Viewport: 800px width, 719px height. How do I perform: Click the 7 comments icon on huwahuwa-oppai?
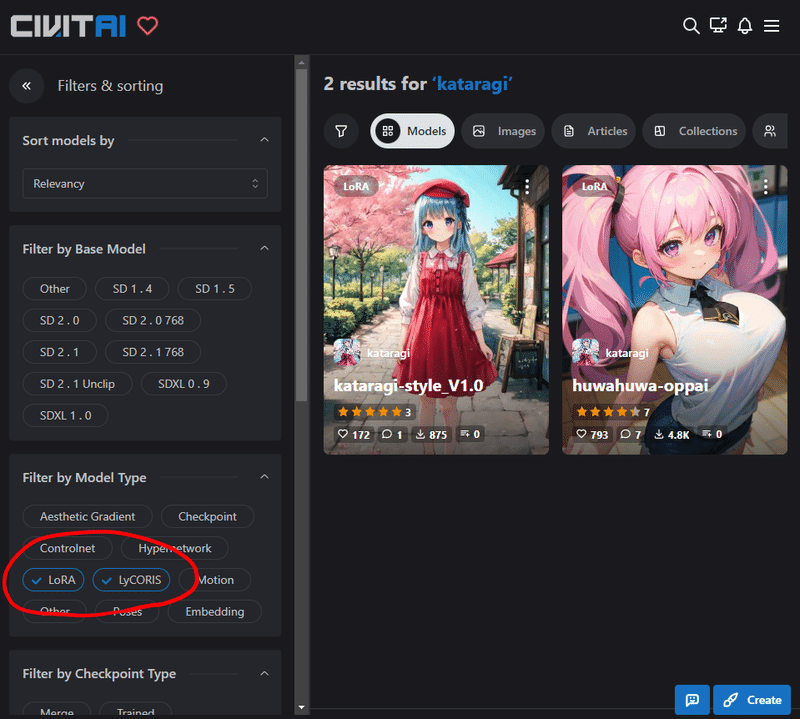point(631,434)
